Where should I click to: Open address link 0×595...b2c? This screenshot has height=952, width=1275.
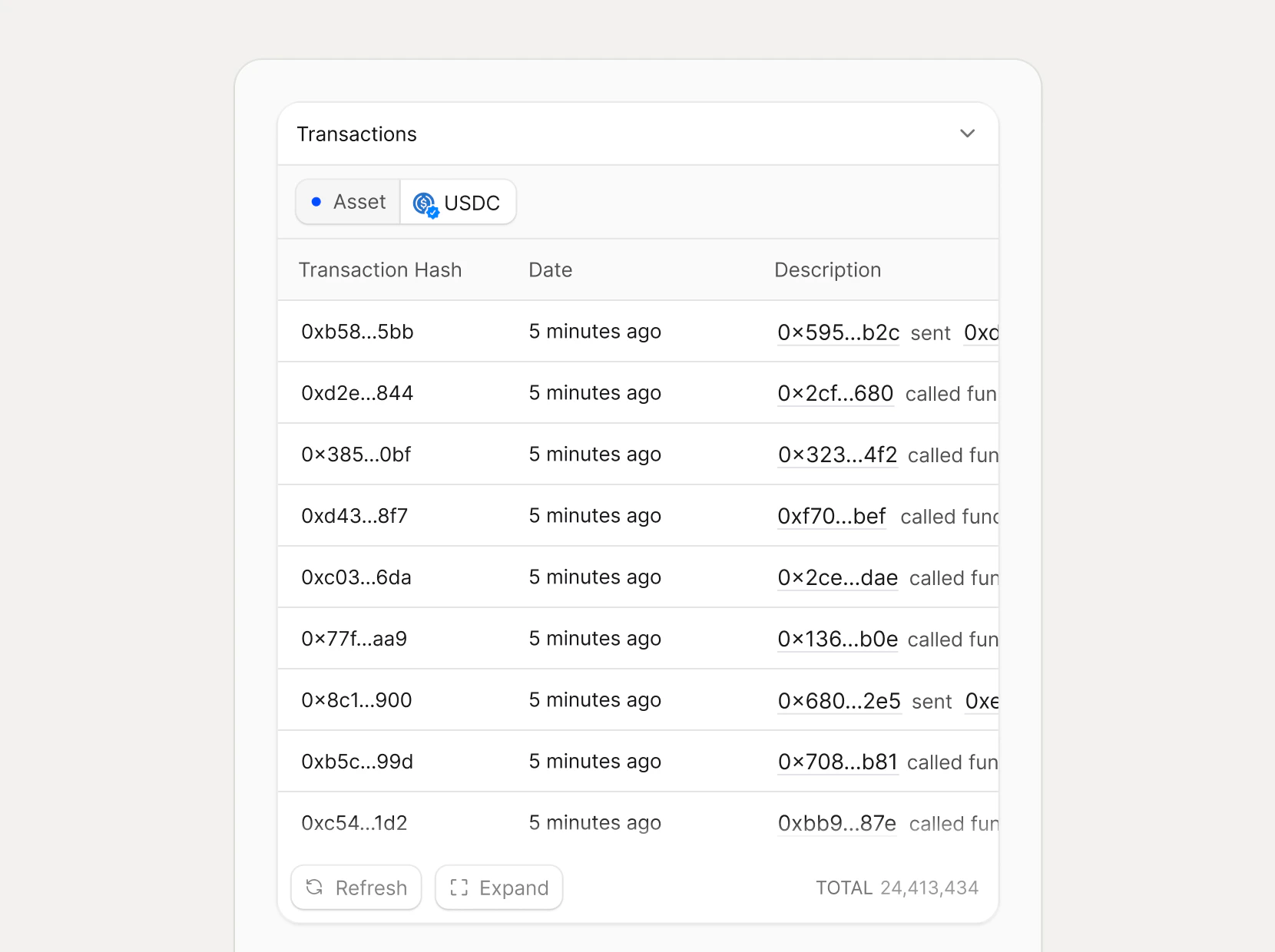click(x=838, y=332)
